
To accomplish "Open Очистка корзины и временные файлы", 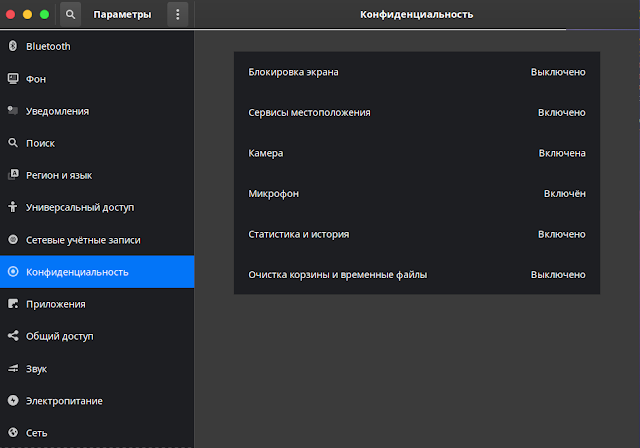I will click(417, 275).
